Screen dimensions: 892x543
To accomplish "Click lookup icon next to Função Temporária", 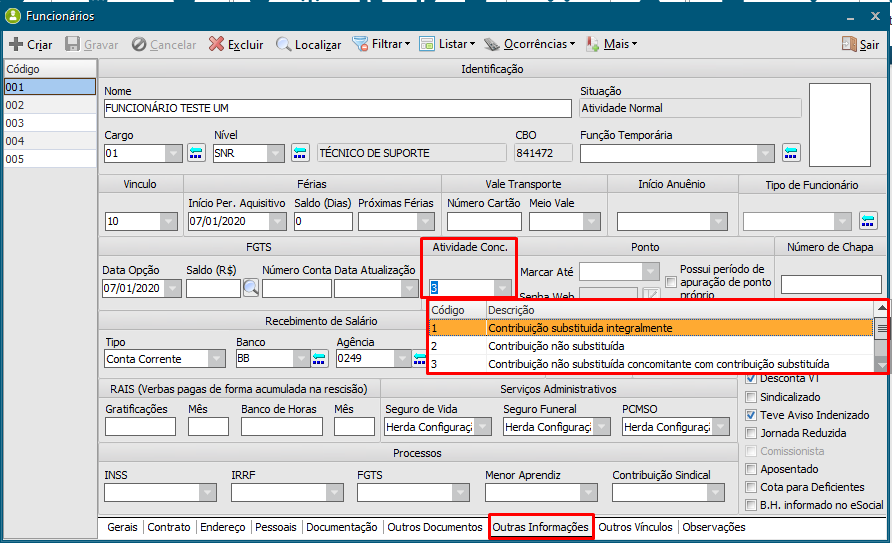I will click(x=791, y=153).
